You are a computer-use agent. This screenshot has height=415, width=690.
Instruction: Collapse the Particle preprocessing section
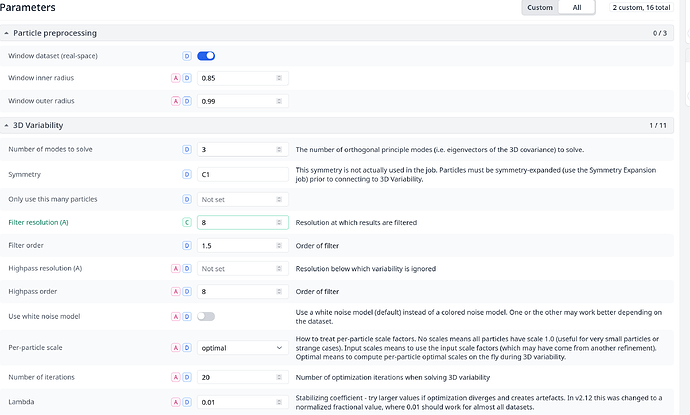7,34
